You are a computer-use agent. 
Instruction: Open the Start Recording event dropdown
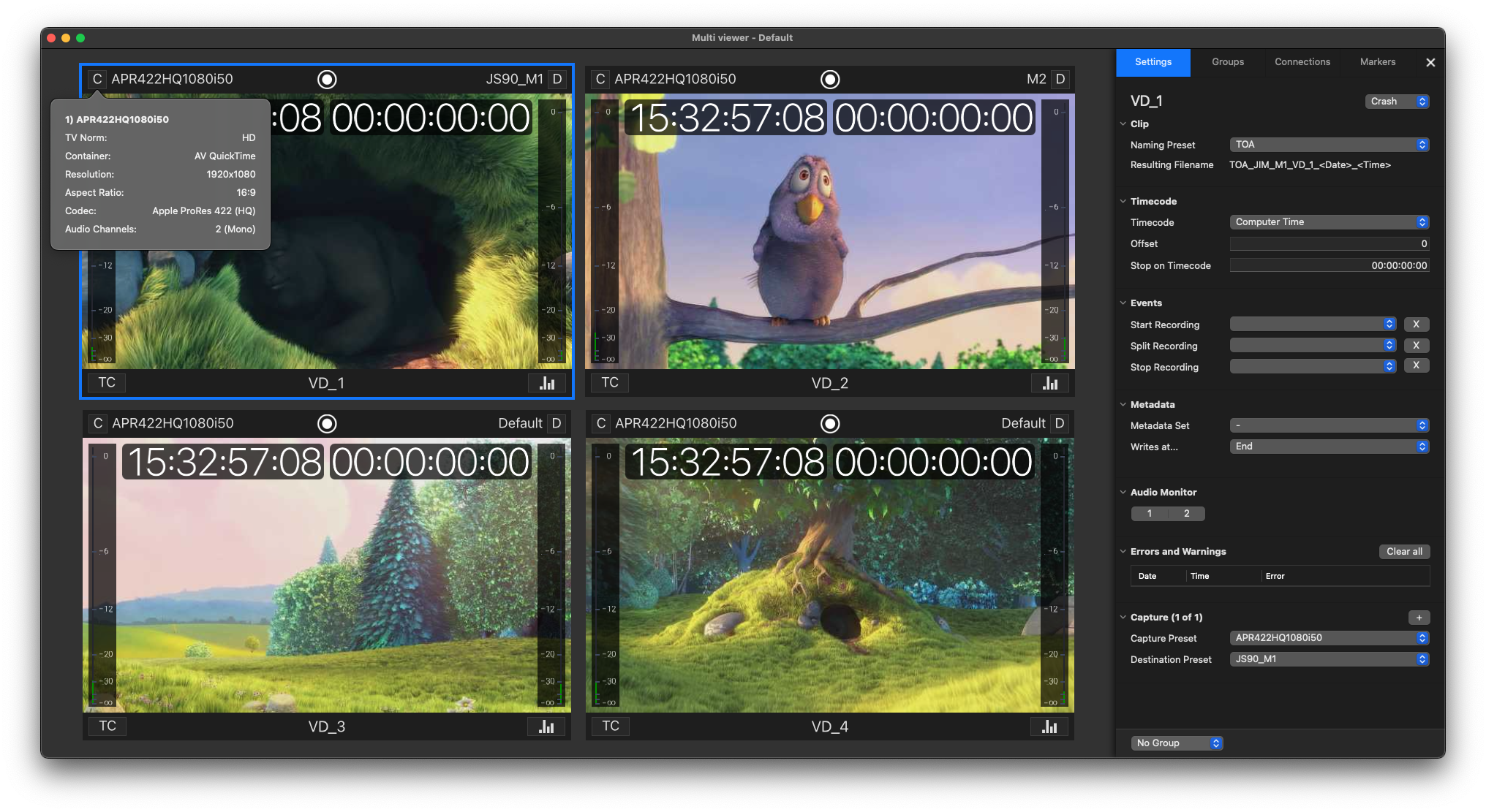click(x=1313, y=325)
